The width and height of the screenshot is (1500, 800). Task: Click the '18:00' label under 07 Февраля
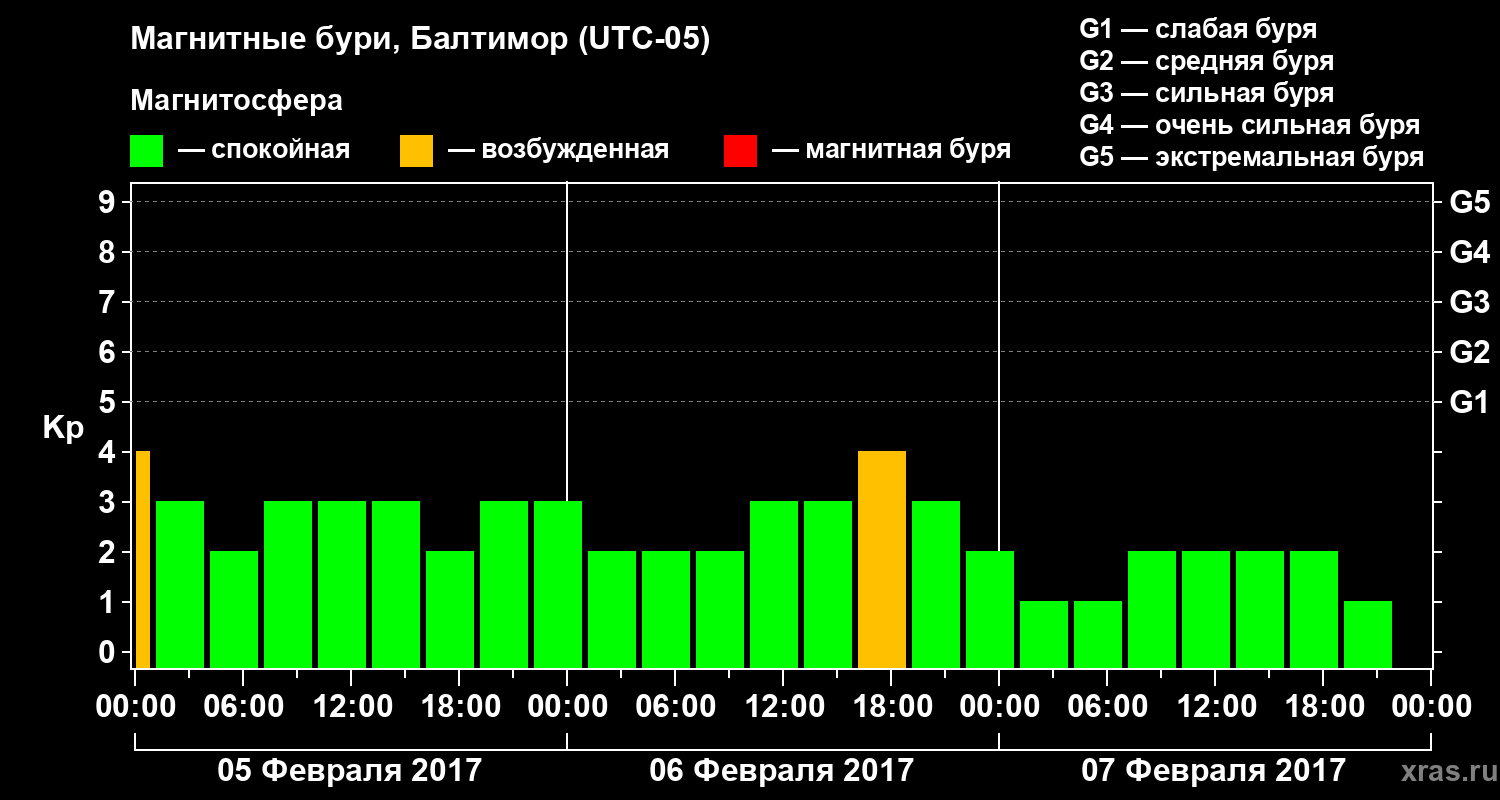[1324, 706]
